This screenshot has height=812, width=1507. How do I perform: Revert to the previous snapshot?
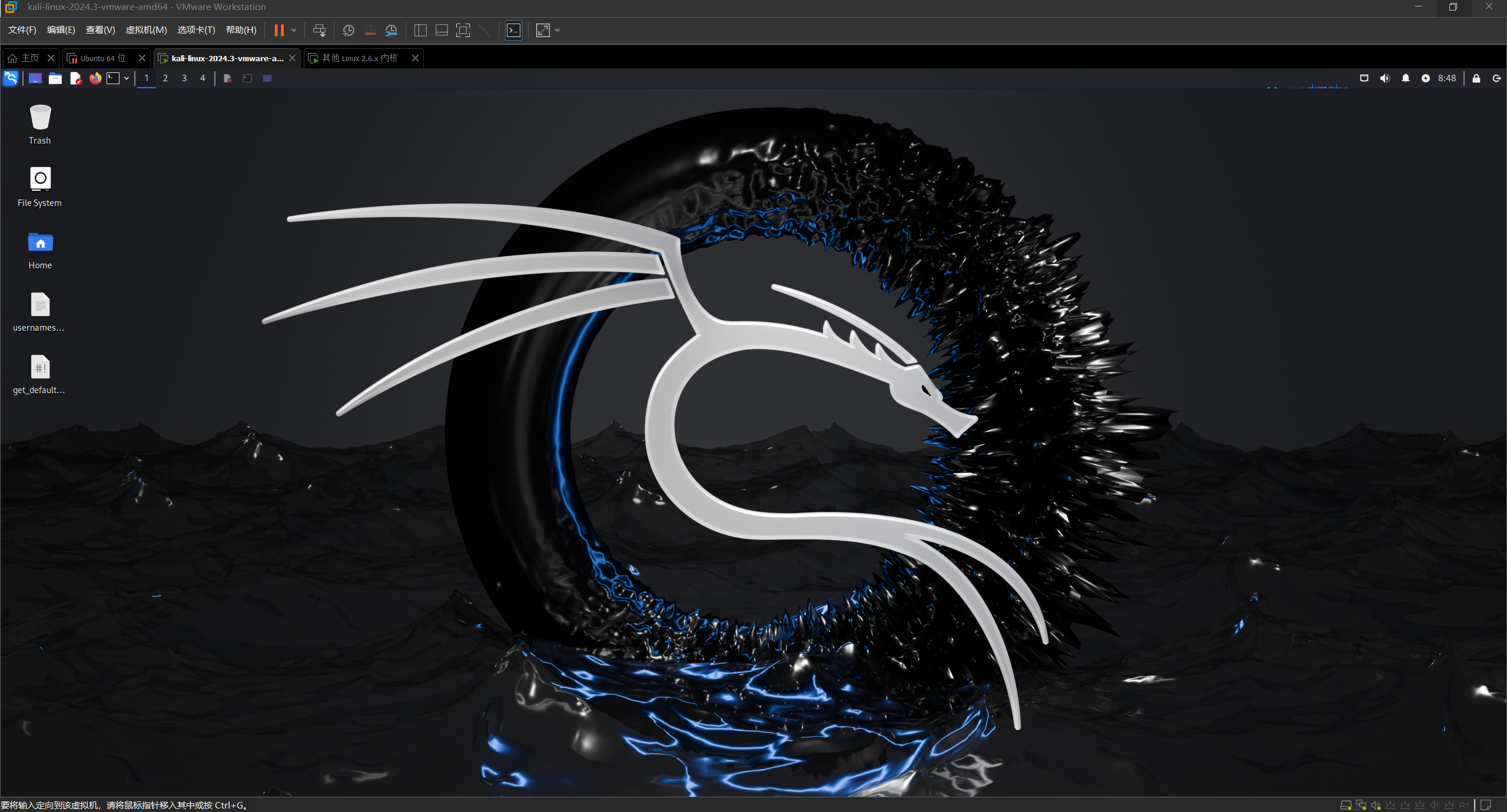(370, 31)
